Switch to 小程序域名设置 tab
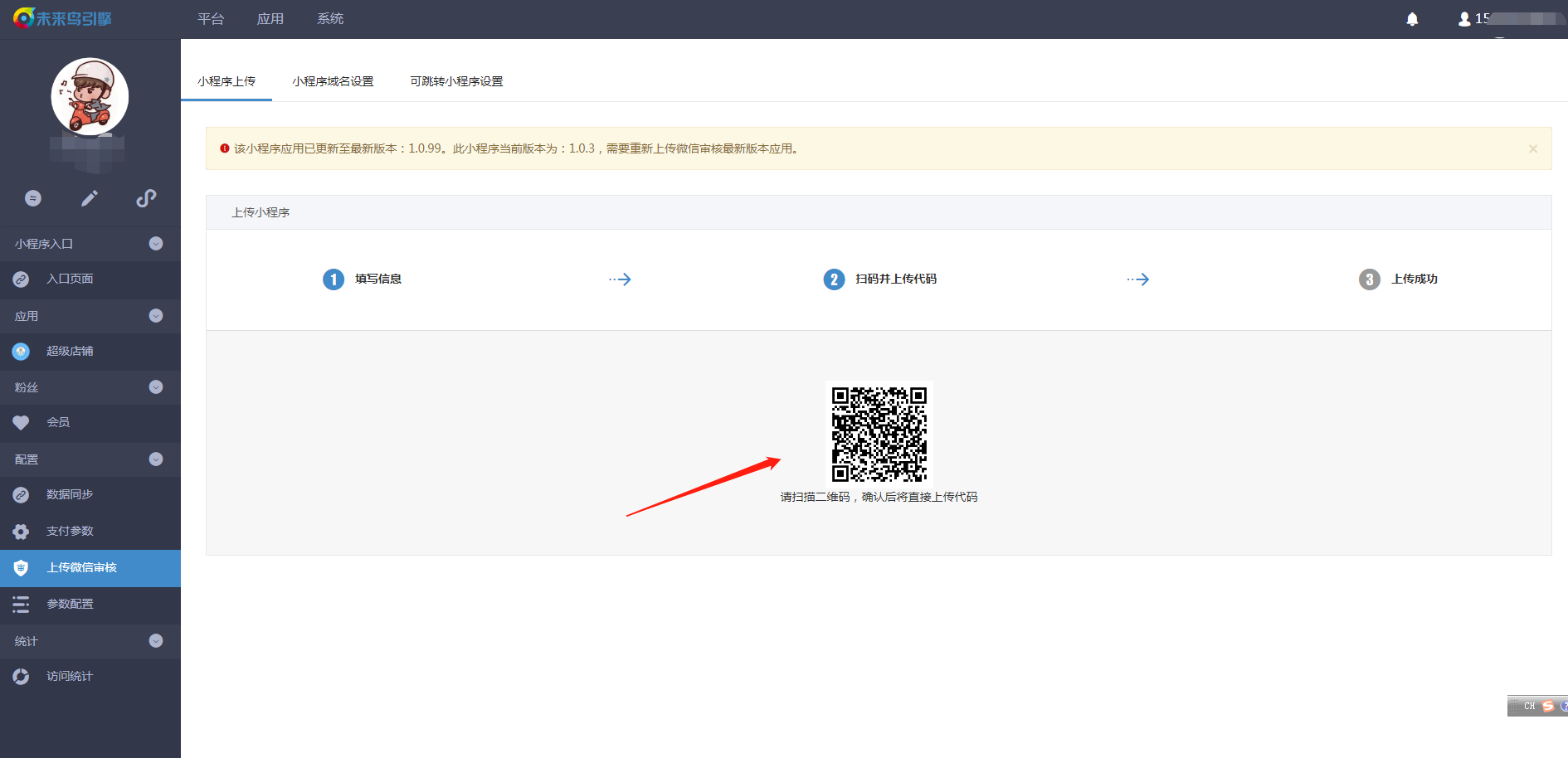This screenshot has height=758, width=1568. tap(333, 81)
